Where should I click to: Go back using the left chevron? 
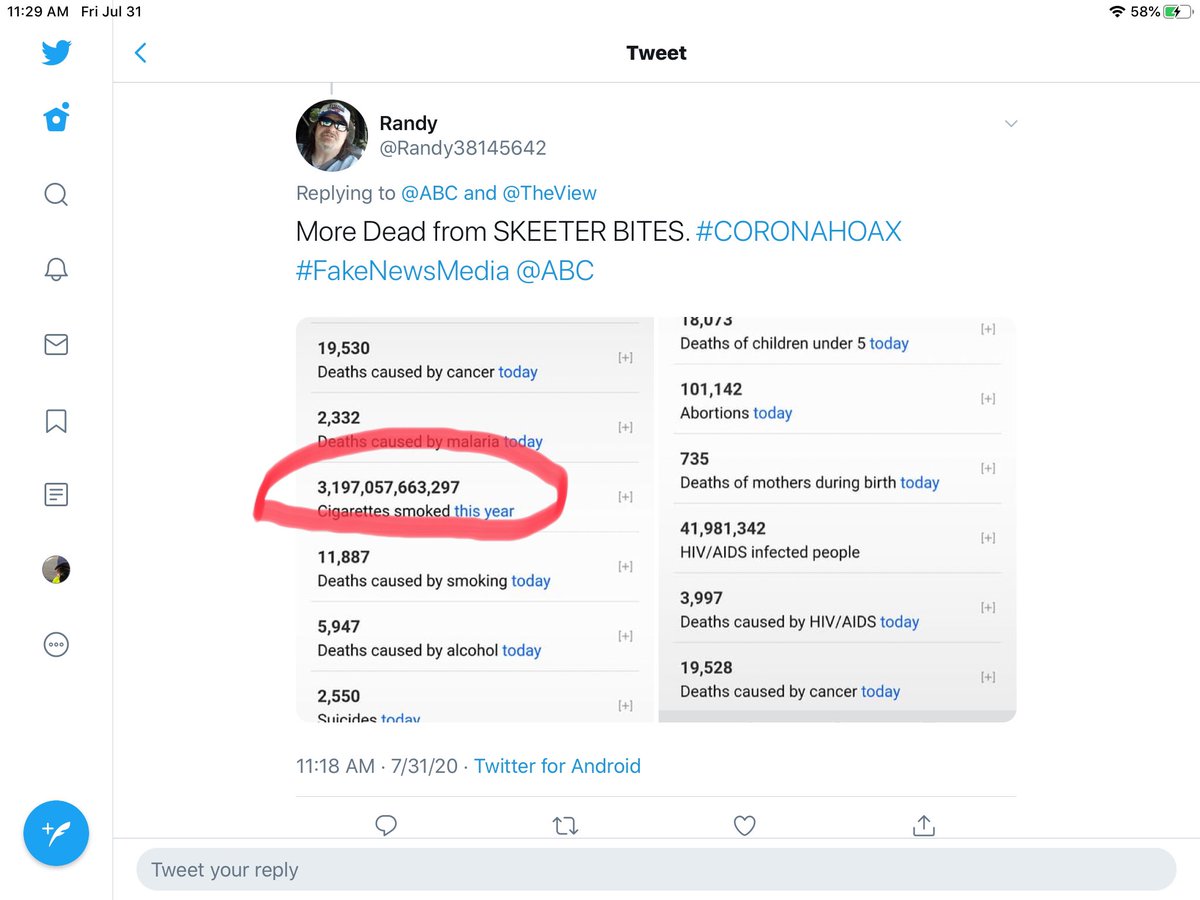pos(141,53)
